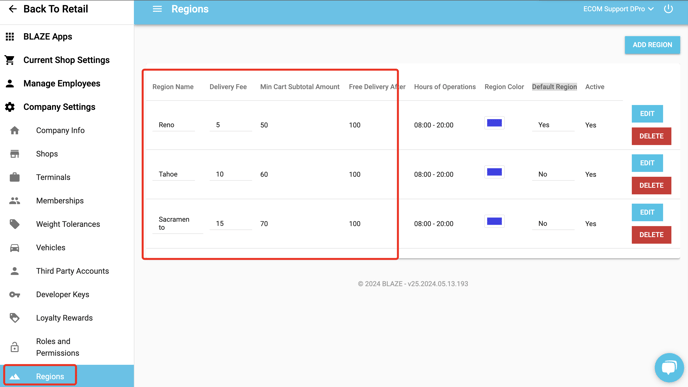Click the Terminals briefcase icon
688x387 pixels.
coord(14,177)
